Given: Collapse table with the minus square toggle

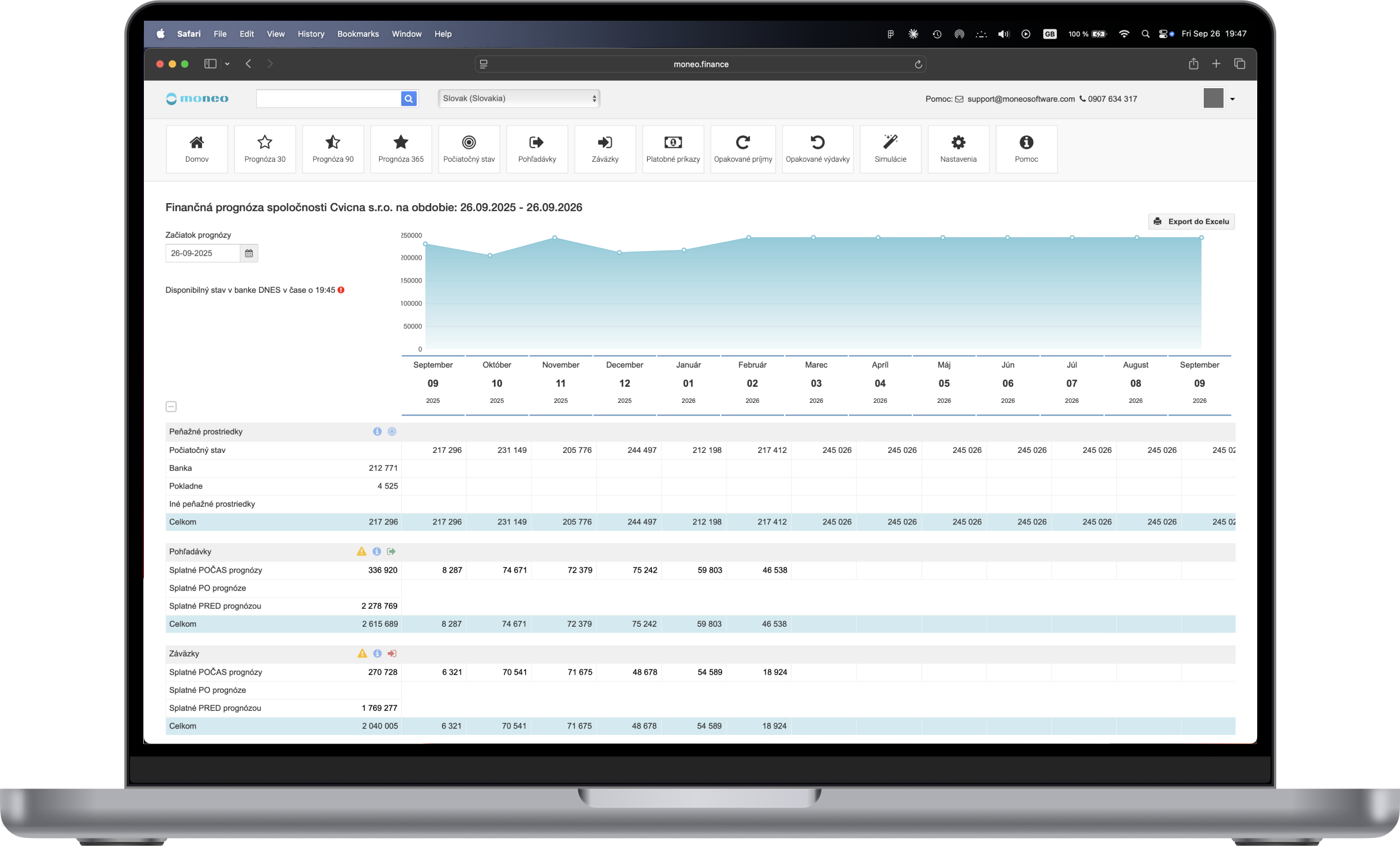Looking at the screenshot, I should [171, 406].
